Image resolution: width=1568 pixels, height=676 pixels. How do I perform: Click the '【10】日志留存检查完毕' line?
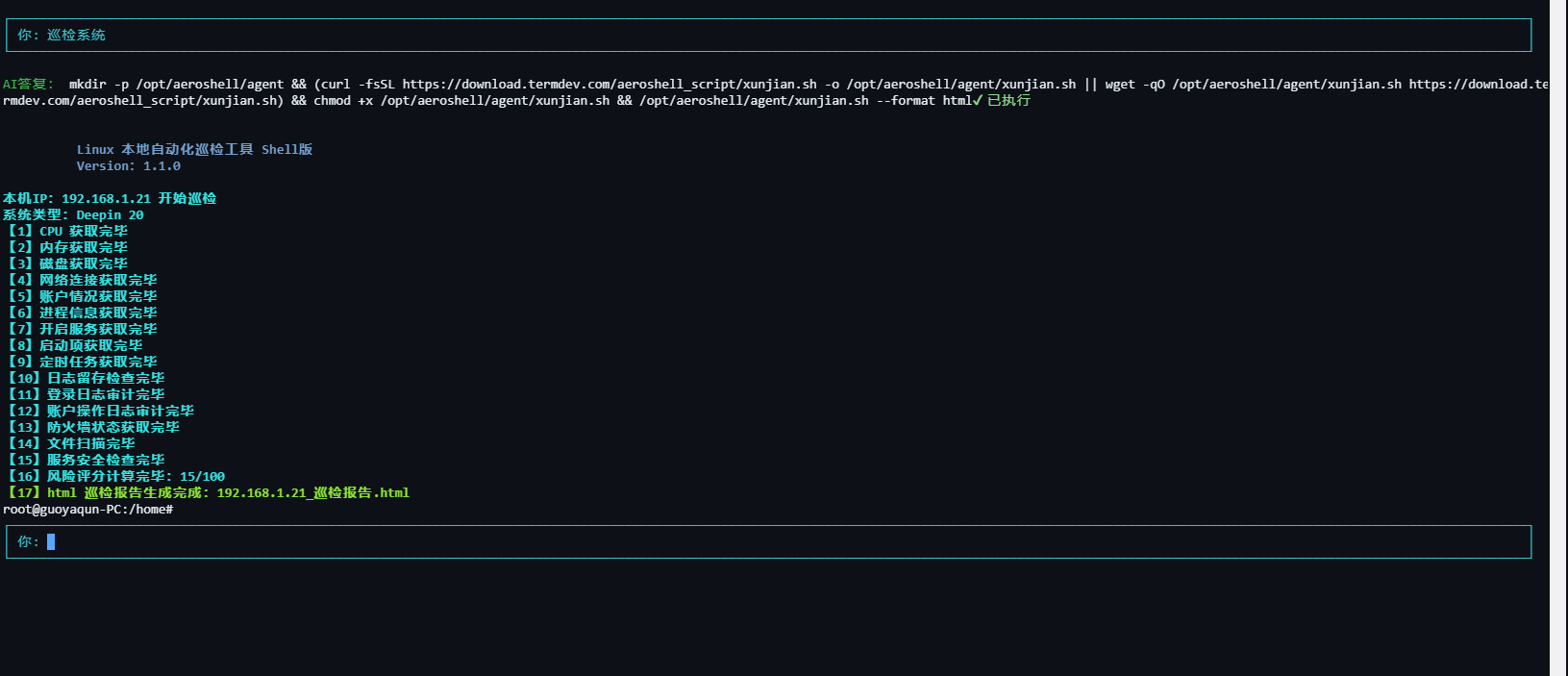click(85, 378)
